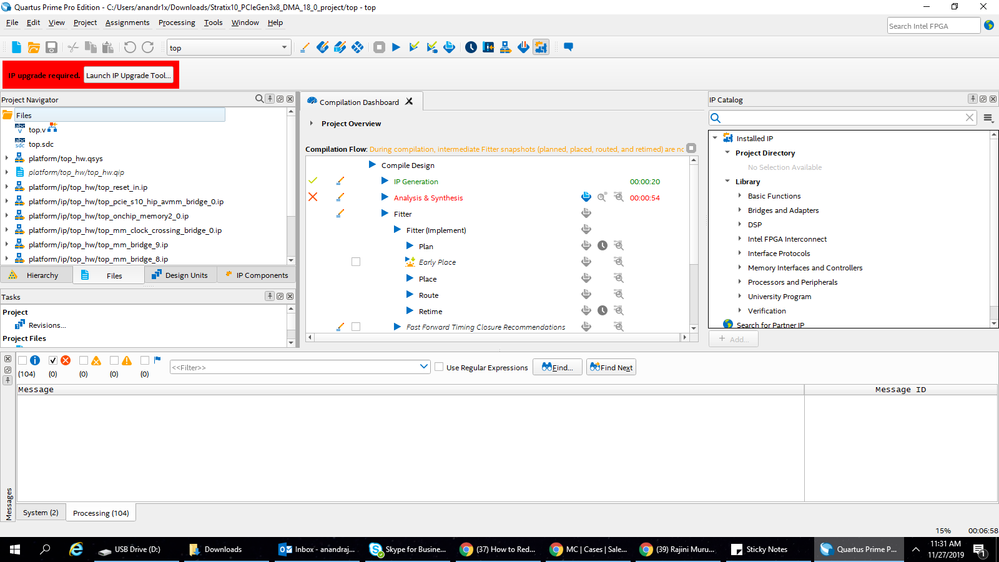Enable the Early Place checkbox
Image resolution: width=999 pixels, height=562 pixels.
[355, 262]
